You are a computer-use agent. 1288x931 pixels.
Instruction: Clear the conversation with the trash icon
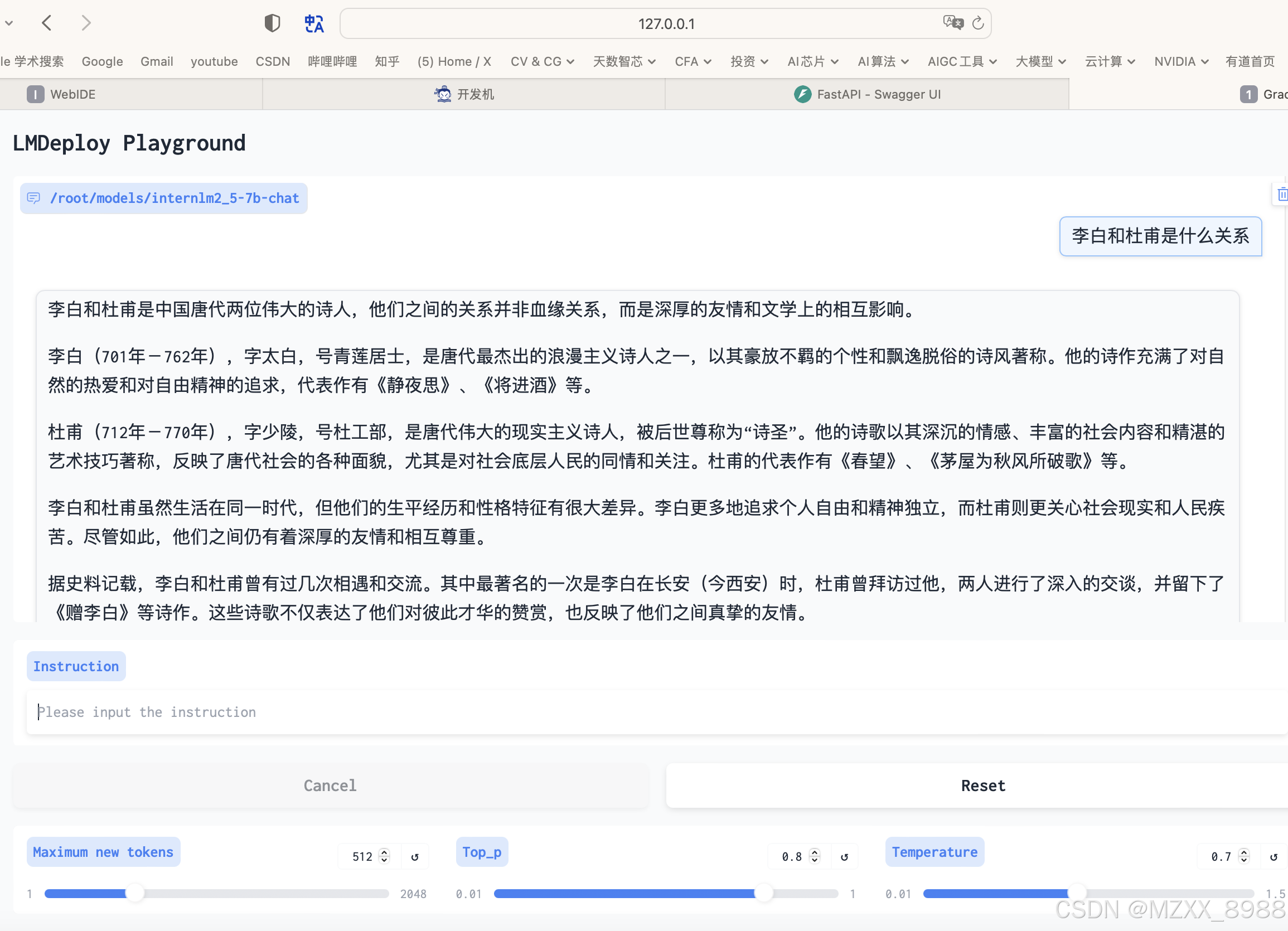(x=1282, y=194)
